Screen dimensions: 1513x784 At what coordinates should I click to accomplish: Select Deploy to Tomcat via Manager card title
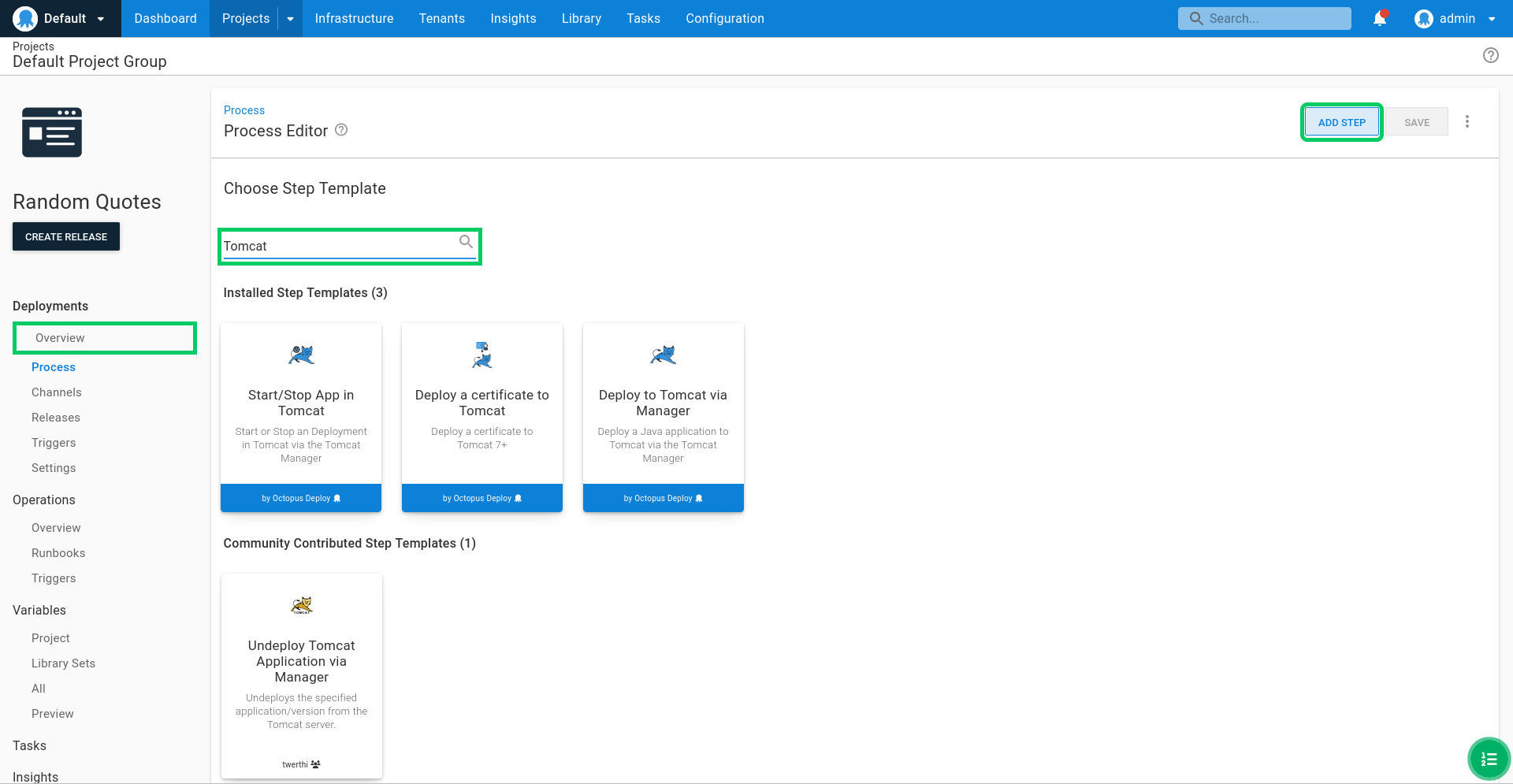[x=664, y=403]
